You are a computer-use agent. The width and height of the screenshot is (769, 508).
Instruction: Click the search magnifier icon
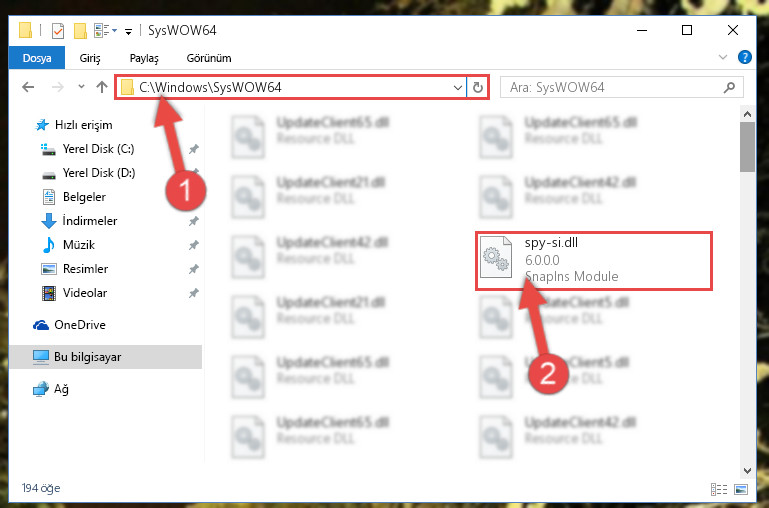tap(729, 88)
